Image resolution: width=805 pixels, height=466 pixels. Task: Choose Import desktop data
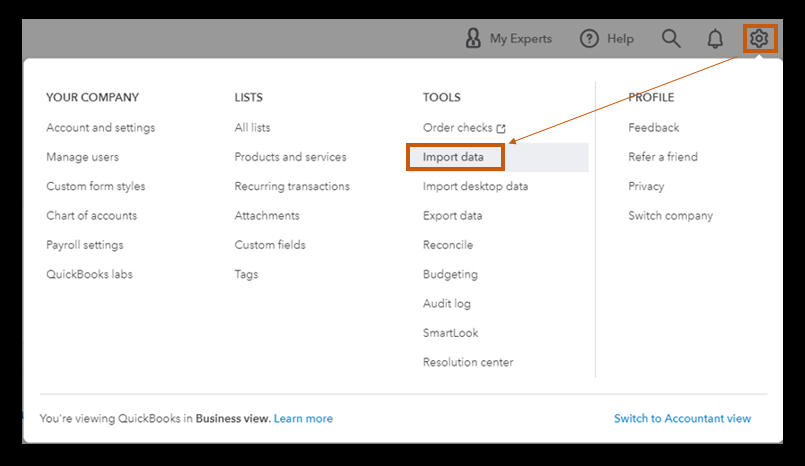pos(475,186)
